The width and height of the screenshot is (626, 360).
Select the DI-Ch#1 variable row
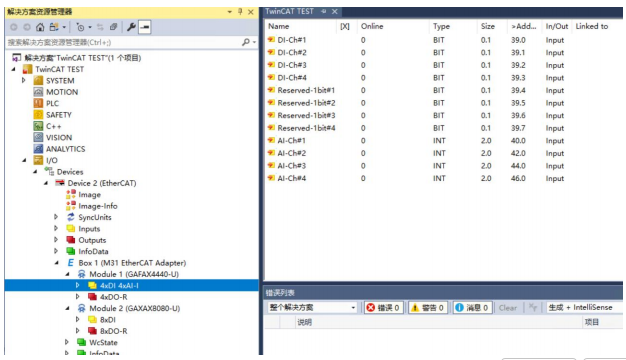(x=443, y=40)
